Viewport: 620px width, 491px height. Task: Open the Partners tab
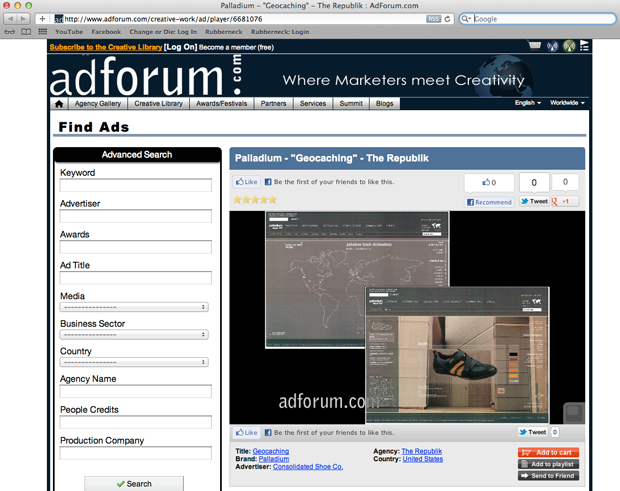click(x=273, y=104)
